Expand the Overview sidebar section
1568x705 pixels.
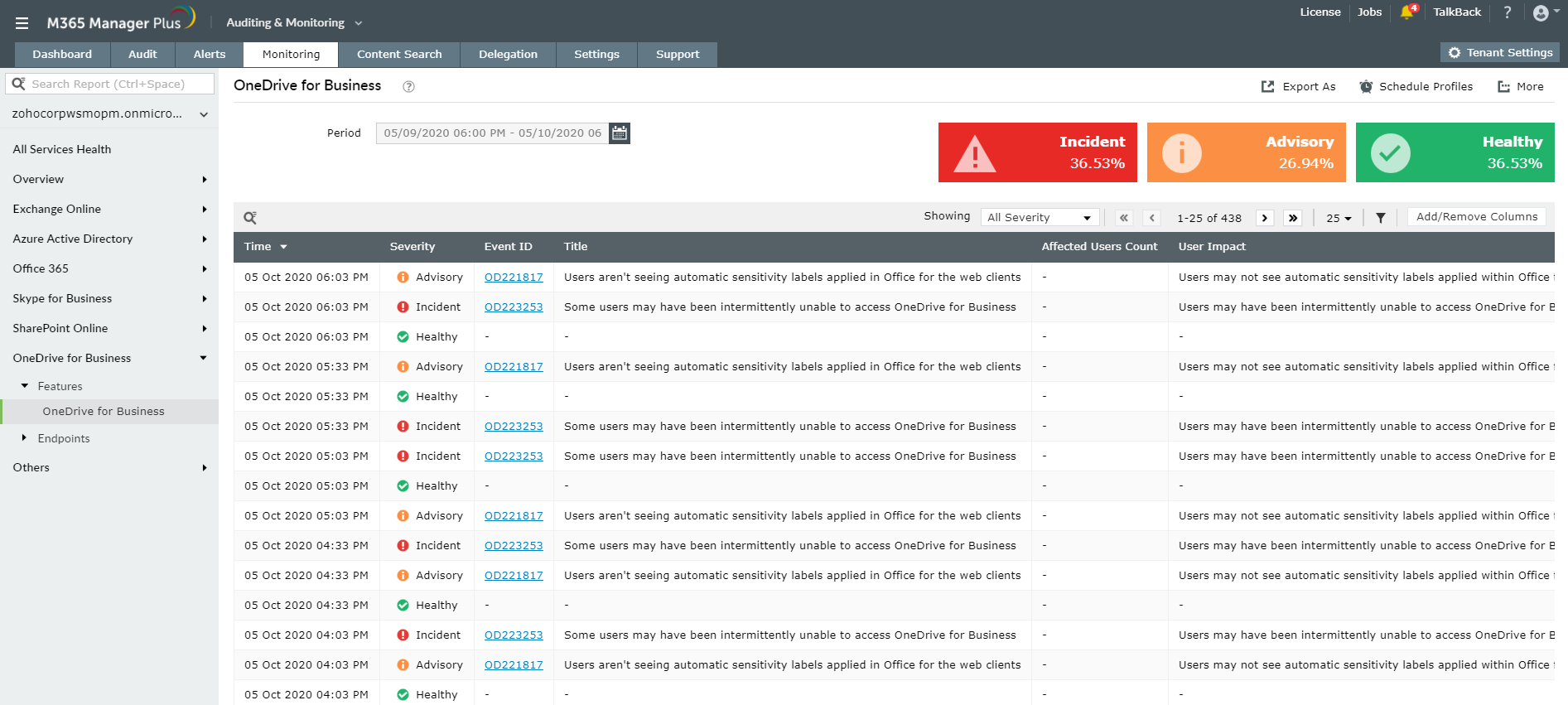pos(109,179)
